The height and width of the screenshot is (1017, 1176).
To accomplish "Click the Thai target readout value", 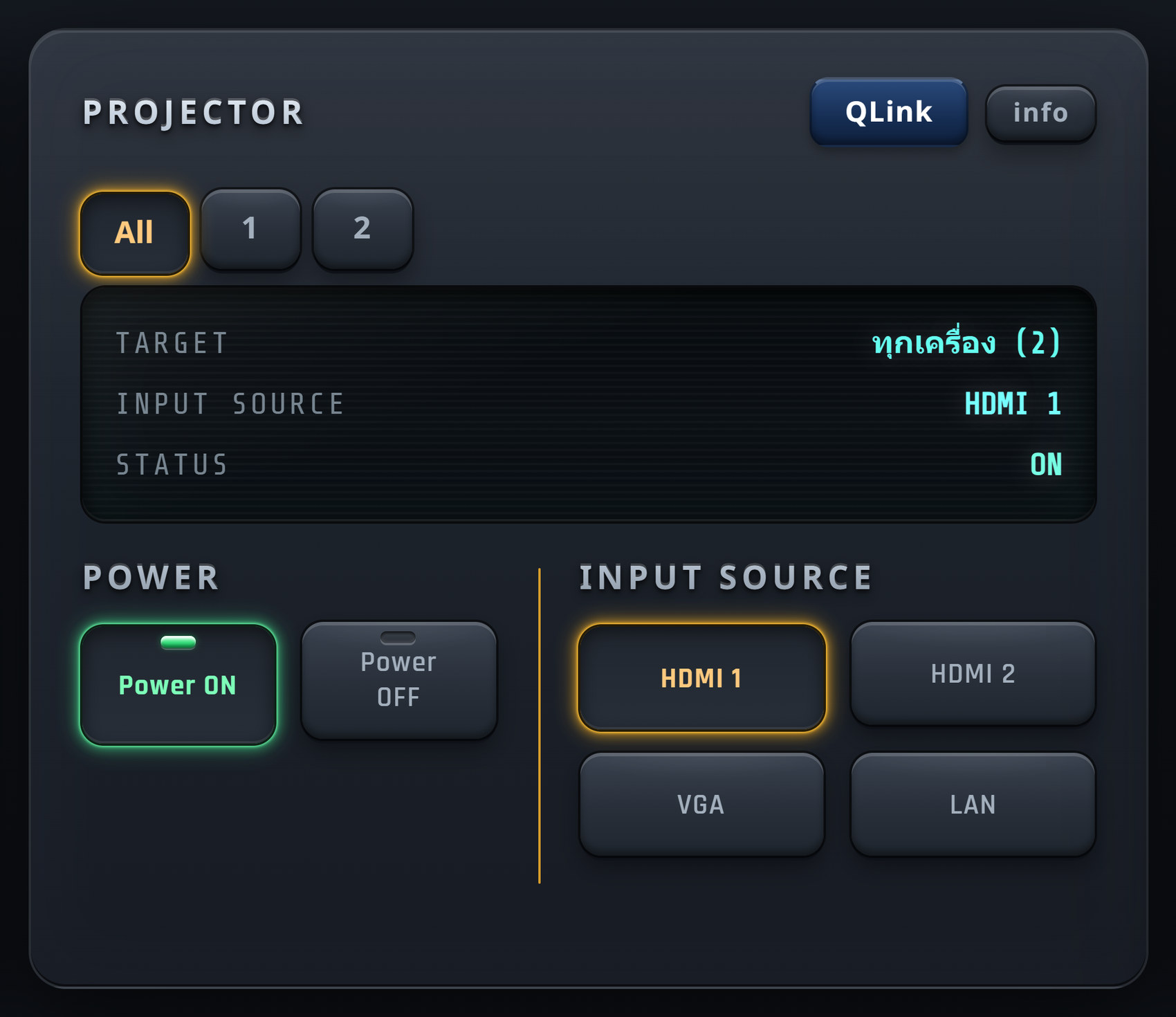I will pyautogui.click(x=966, y=342).
